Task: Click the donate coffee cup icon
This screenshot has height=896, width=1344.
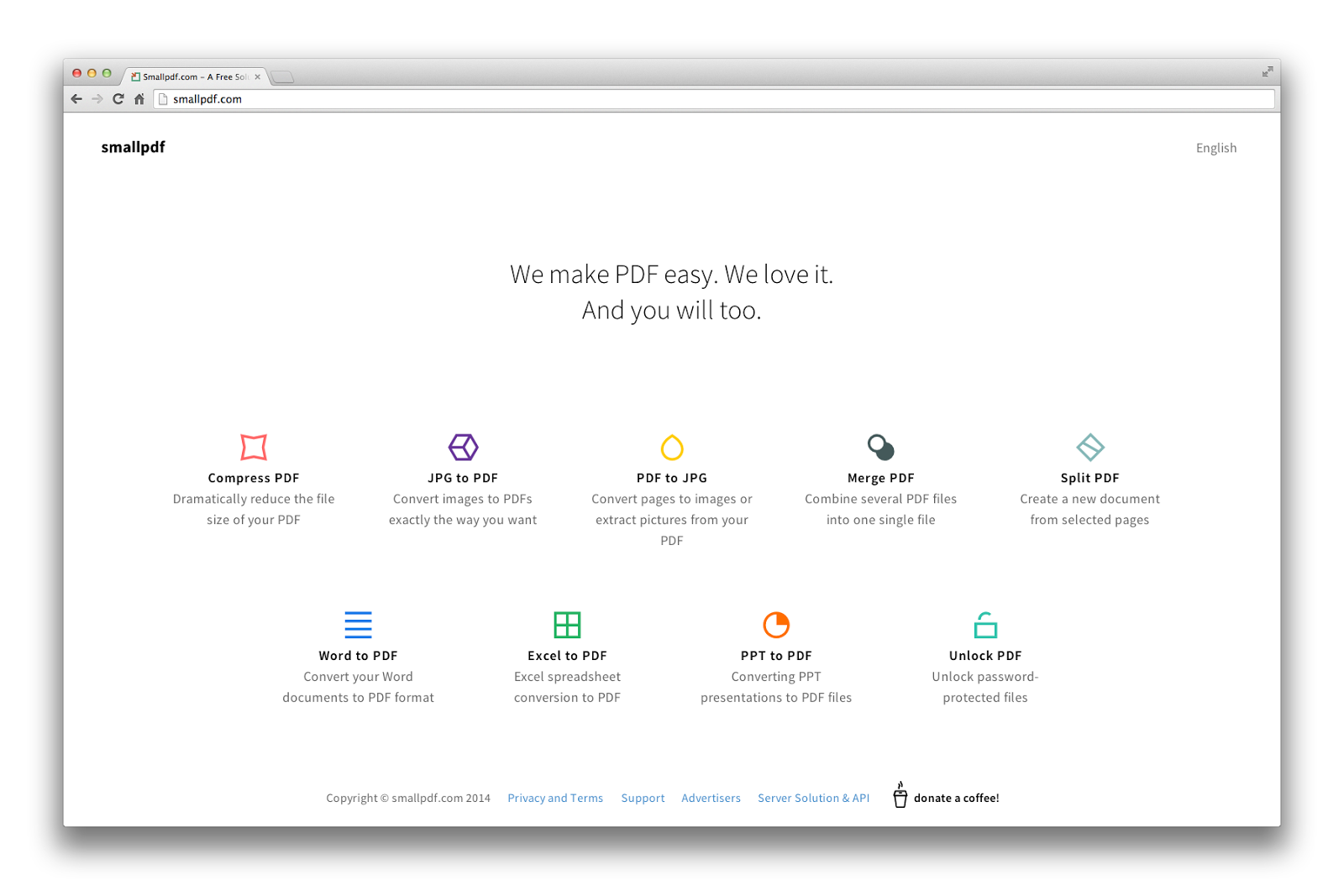Action: (900, 794)
